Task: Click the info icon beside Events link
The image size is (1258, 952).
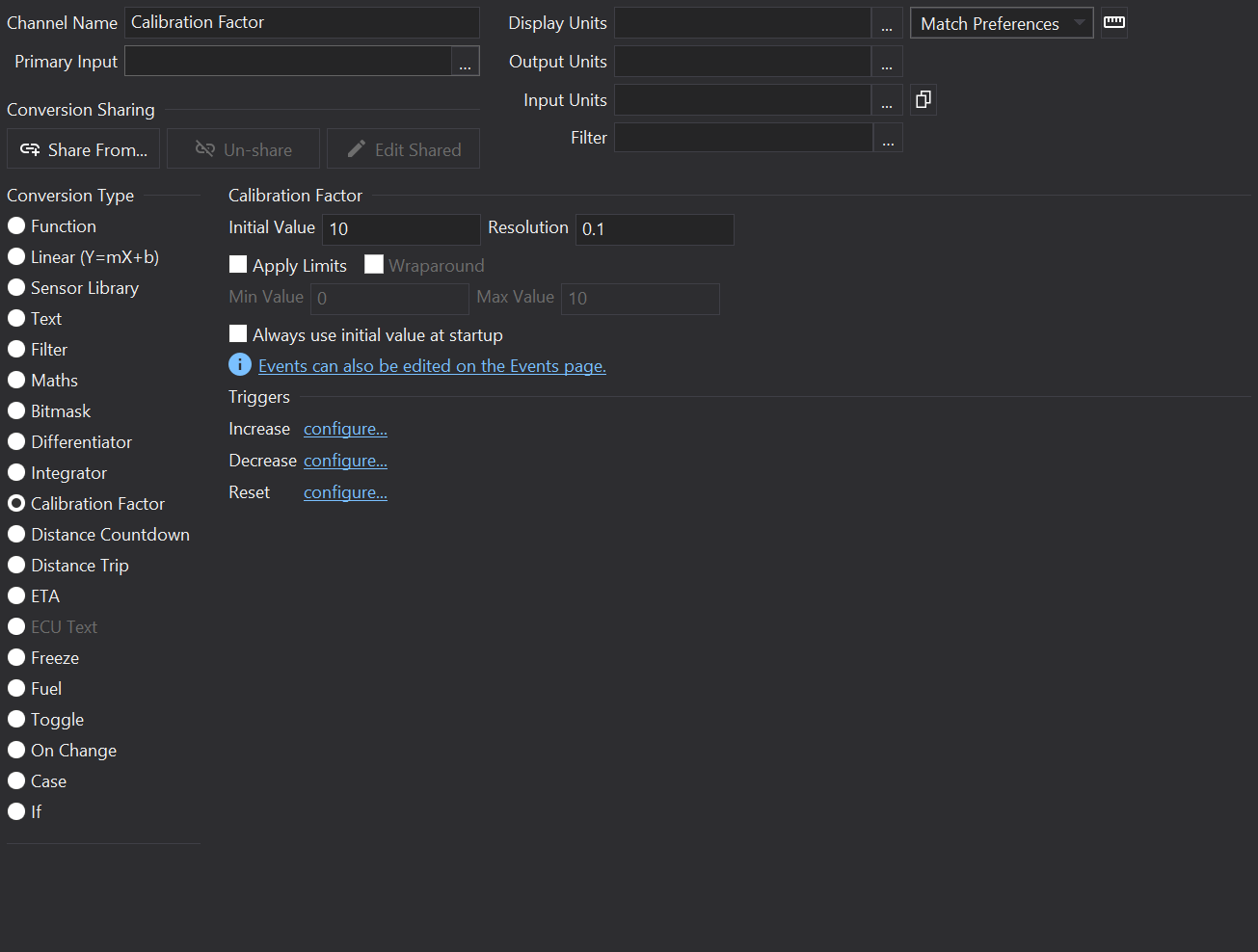Action: (239, 365)
